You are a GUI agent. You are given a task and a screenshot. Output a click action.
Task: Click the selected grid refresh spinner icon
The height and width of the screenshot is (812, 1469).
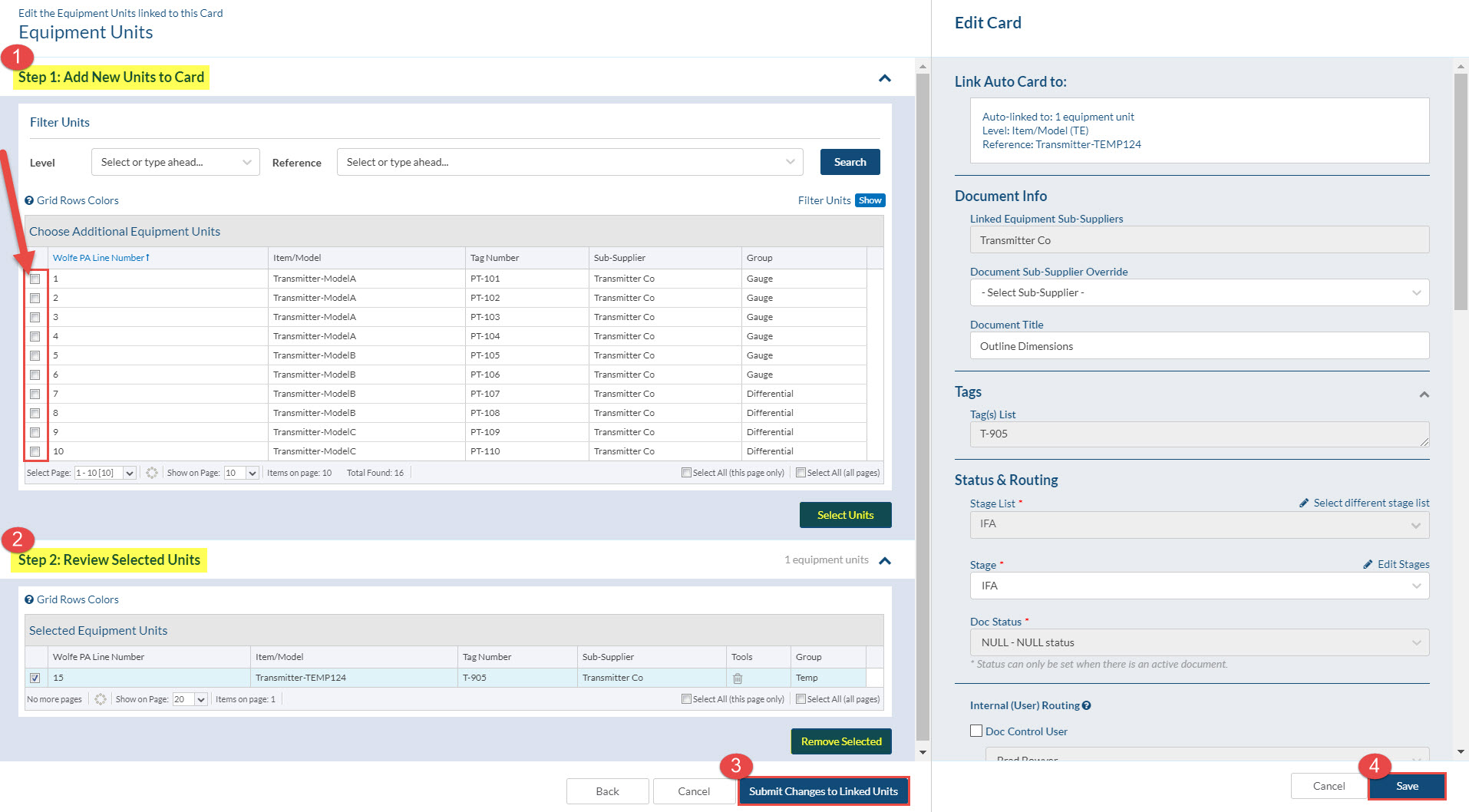click(101, 699)
